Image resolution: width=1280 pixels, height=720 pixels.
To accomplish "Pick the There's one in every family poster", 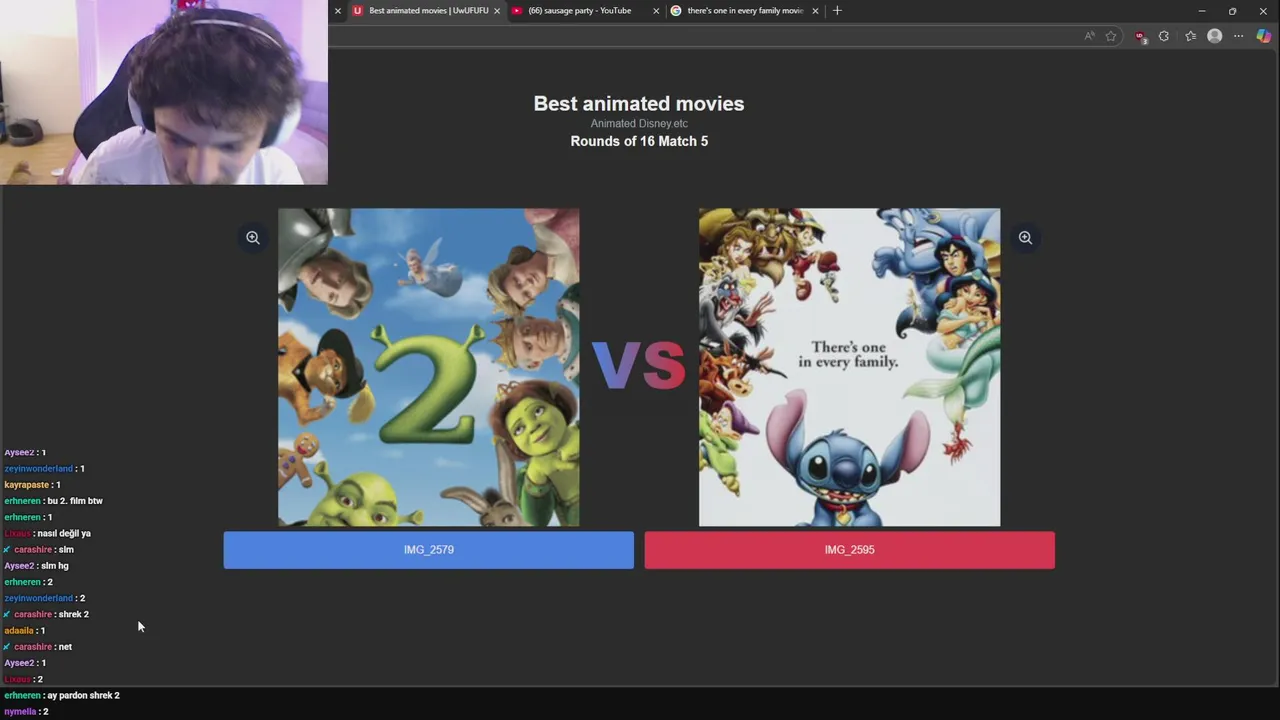I will [x=849, y=367].
